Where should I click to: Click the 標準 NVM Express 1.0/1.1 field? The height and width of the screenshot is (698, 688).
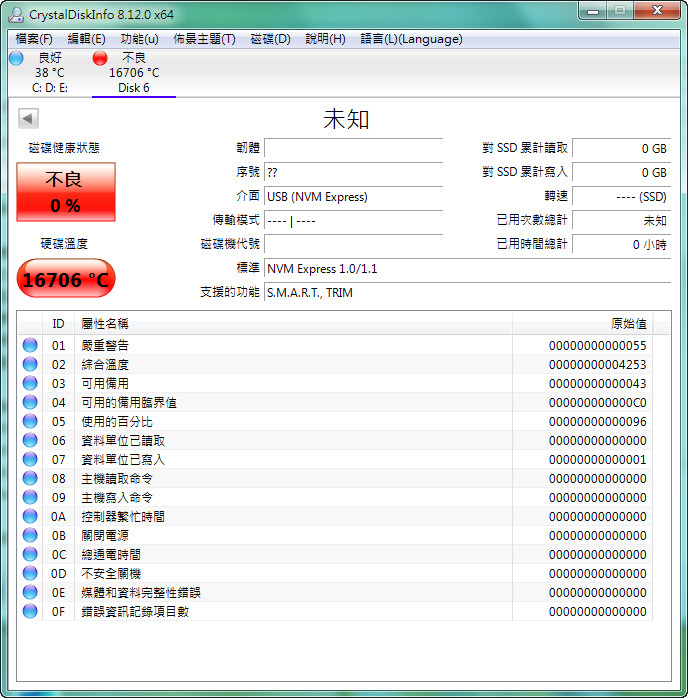pyautogui.click(x=467, y=268)
